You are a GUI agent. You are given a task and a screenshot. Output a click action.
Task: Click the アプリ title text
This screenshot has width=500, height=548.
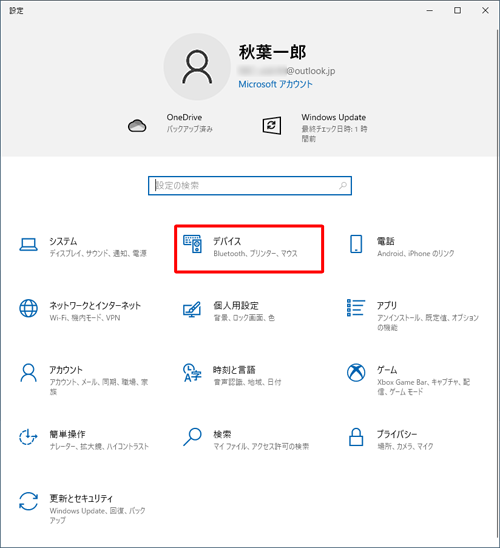coord(387,305)
